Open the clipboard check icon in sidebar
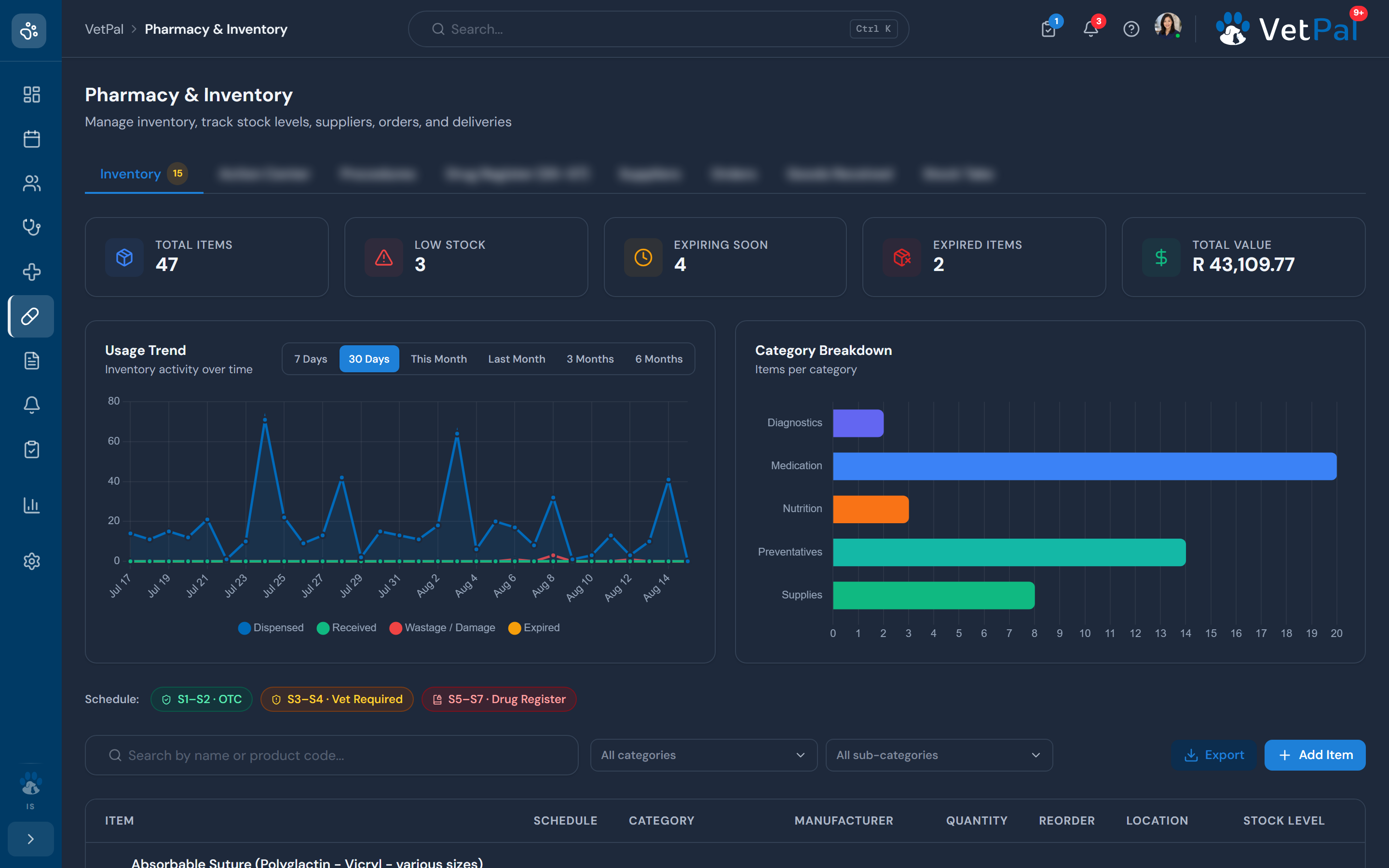1389x868 pixels. 31,449
